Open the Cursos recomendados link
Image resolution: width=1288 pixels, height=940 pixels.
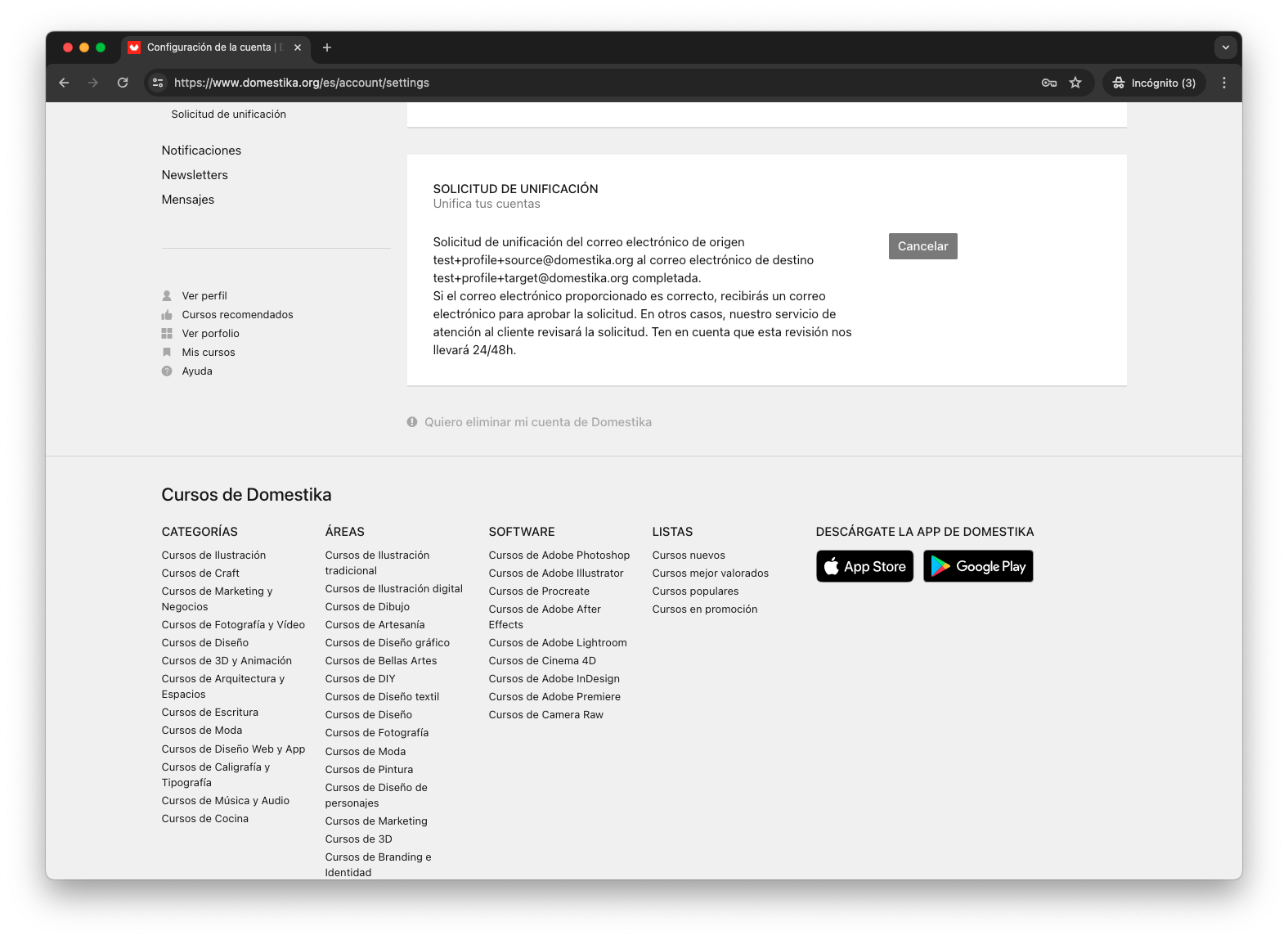point(237,315)
